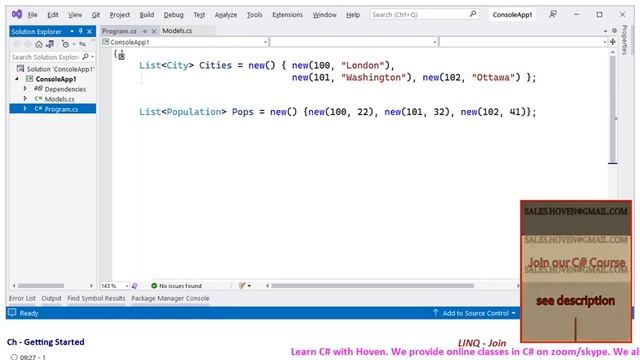This screenshot has height=360, width=640.
Task: Click magnifier icon in top search box
Action: coord(473,14)
